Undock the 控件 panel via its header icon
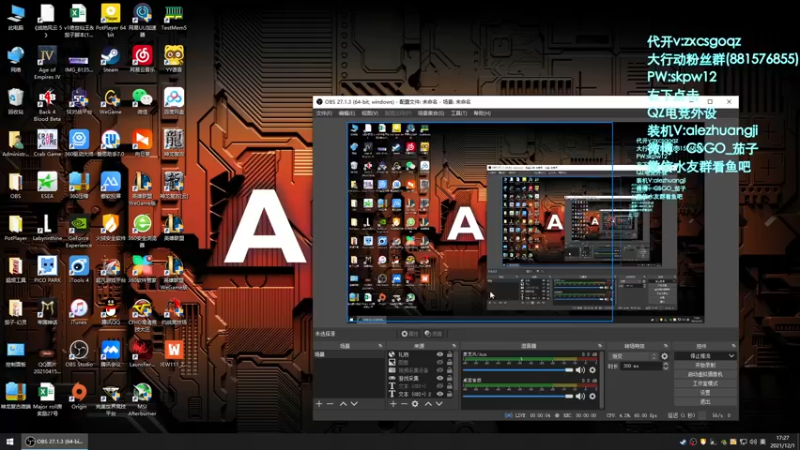This screenshot has height=450, width=800. pos(733,346)
